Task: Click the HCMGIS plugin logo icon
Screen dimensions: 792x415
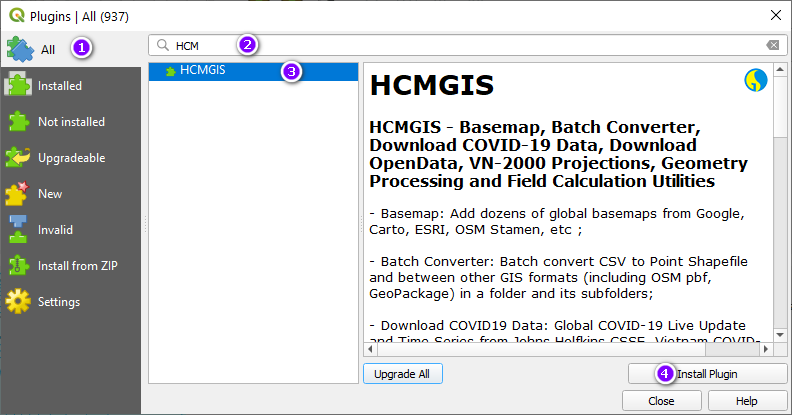Action: click(x=756, y=80)
